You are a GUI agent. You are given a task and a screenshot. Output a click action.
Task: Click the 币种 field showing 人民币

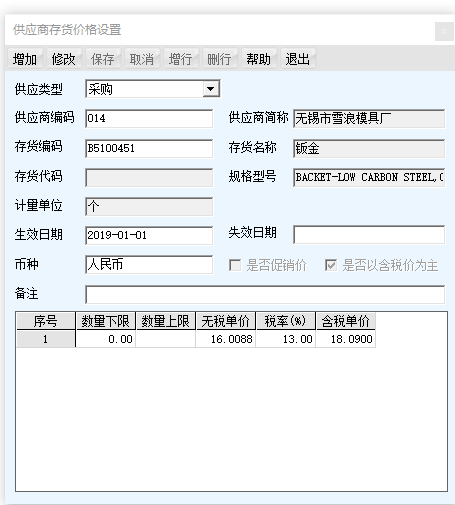149,265
